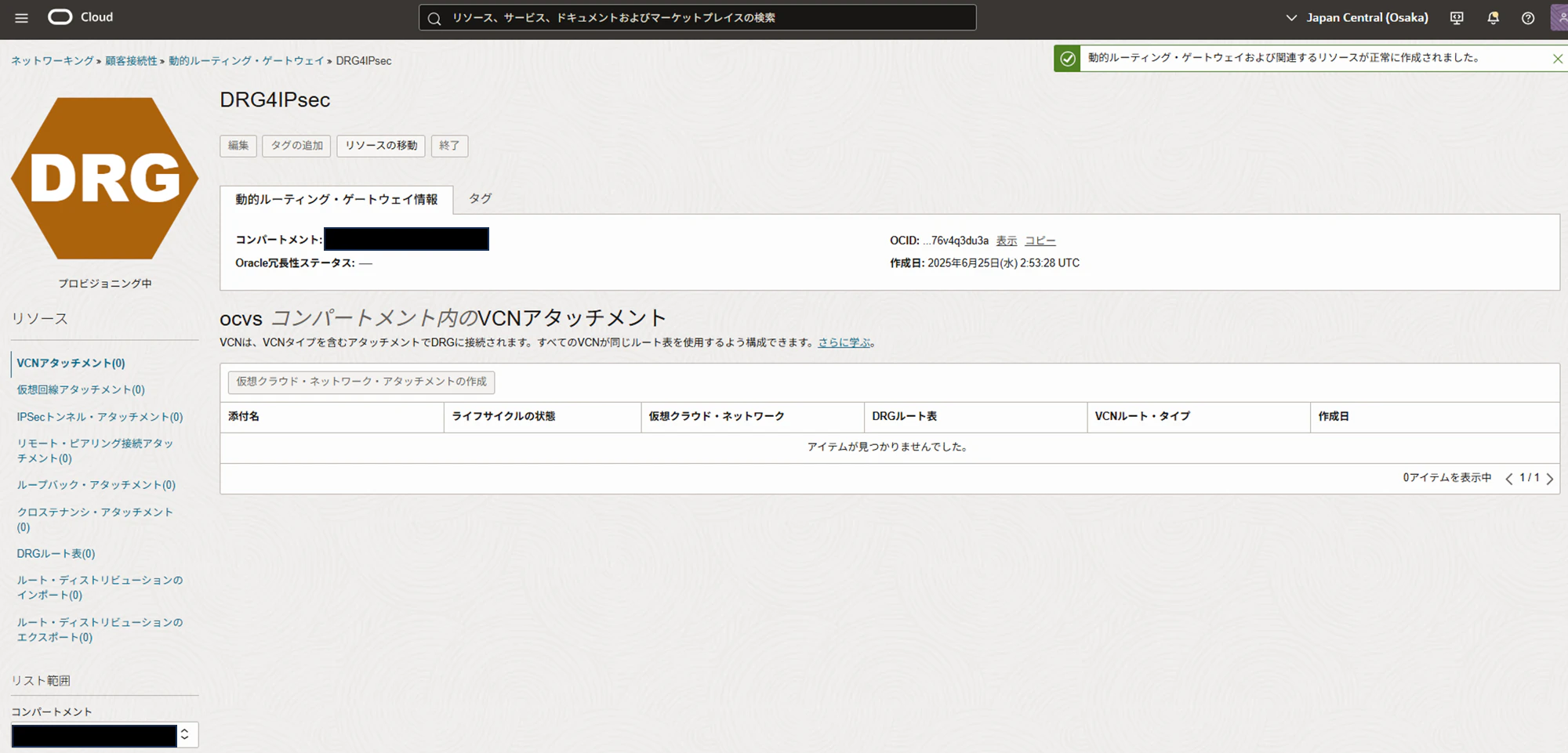Click the DRG4IPsec page title
Image resolution: width=1568 pixels, height=753 pixels.
tap(275, 100)
